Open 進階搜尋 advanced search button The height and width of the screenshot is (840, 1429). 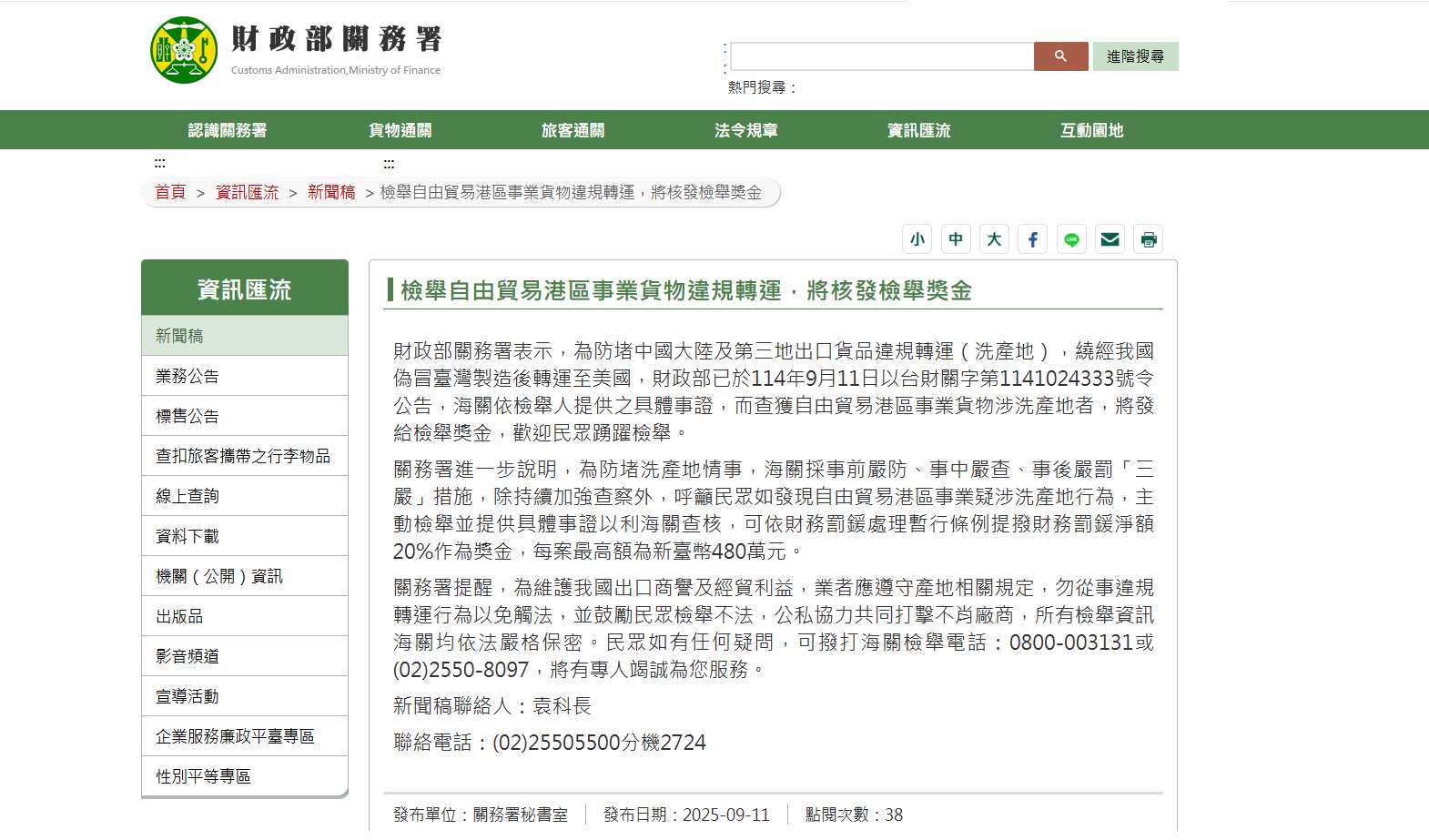point(1135,56)
